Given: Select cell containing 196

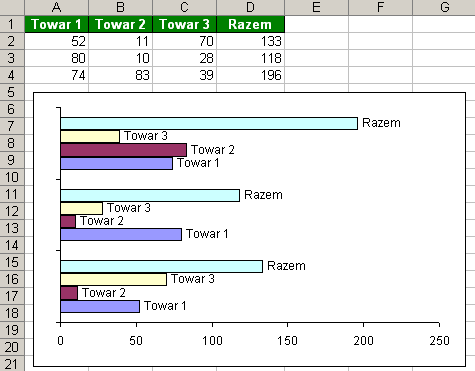Looking at the screenshot, I should (x=250, y=75).
